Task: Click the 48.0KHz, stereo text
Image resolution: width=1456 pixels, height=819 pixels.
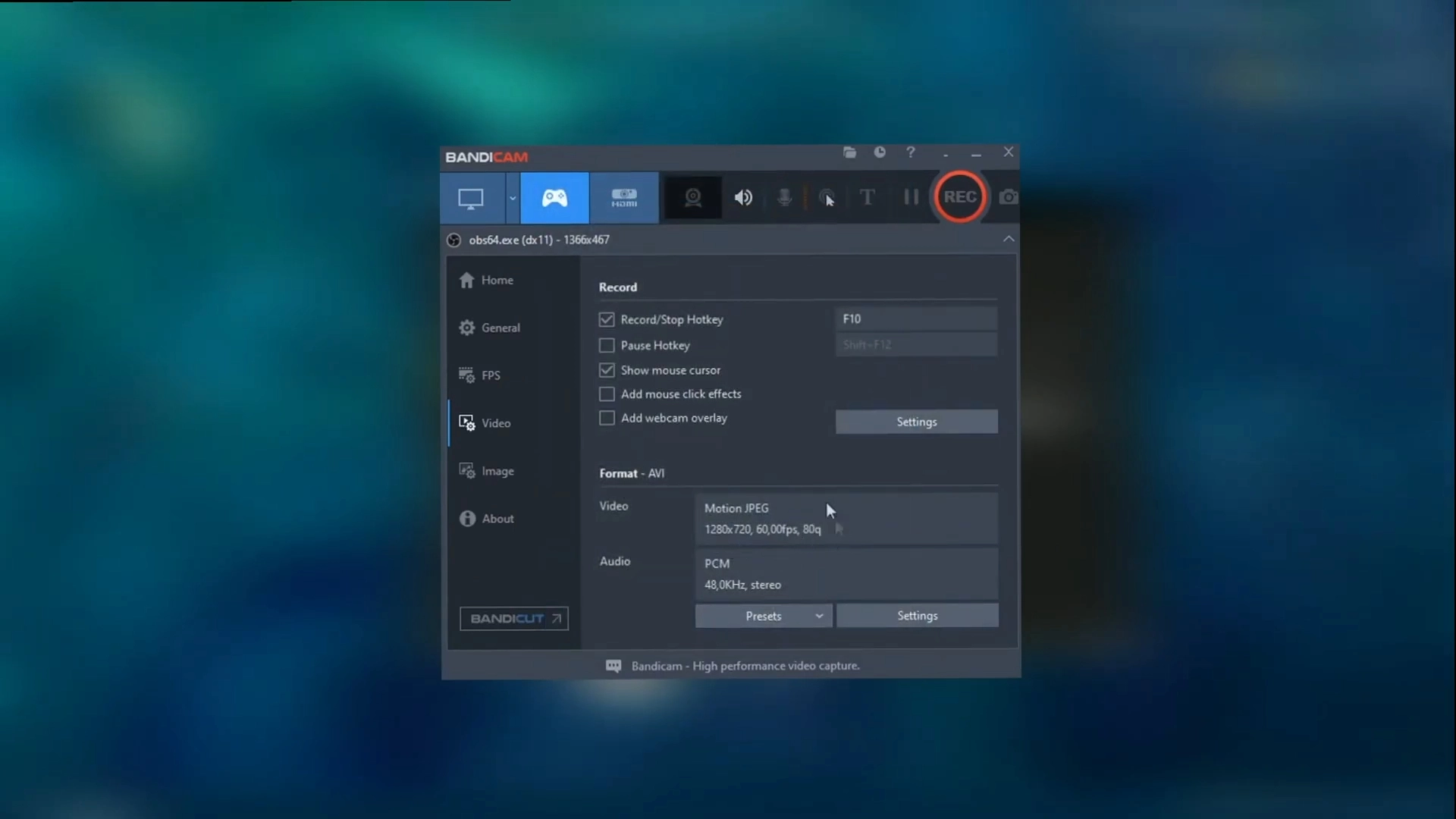Action: click(x=743, y=585)
